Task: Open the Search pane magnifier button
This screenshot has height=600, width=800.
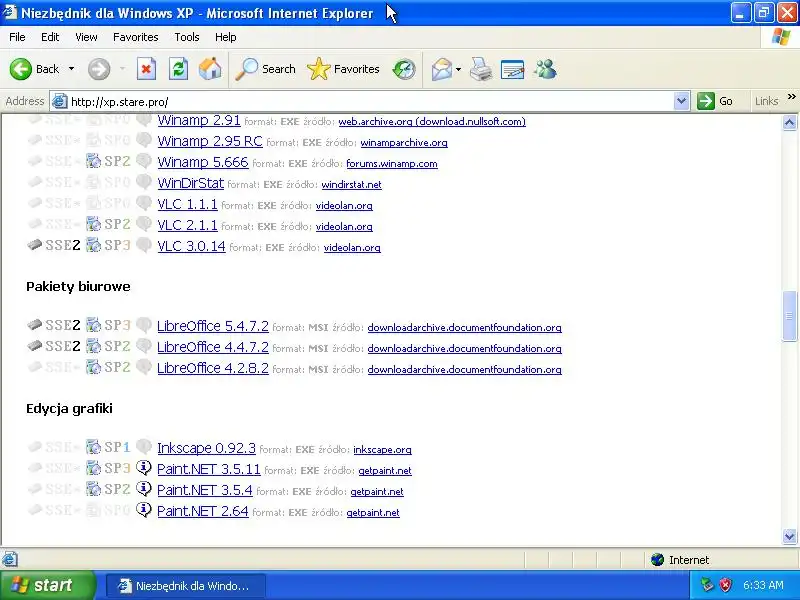Action: (265, 69)
